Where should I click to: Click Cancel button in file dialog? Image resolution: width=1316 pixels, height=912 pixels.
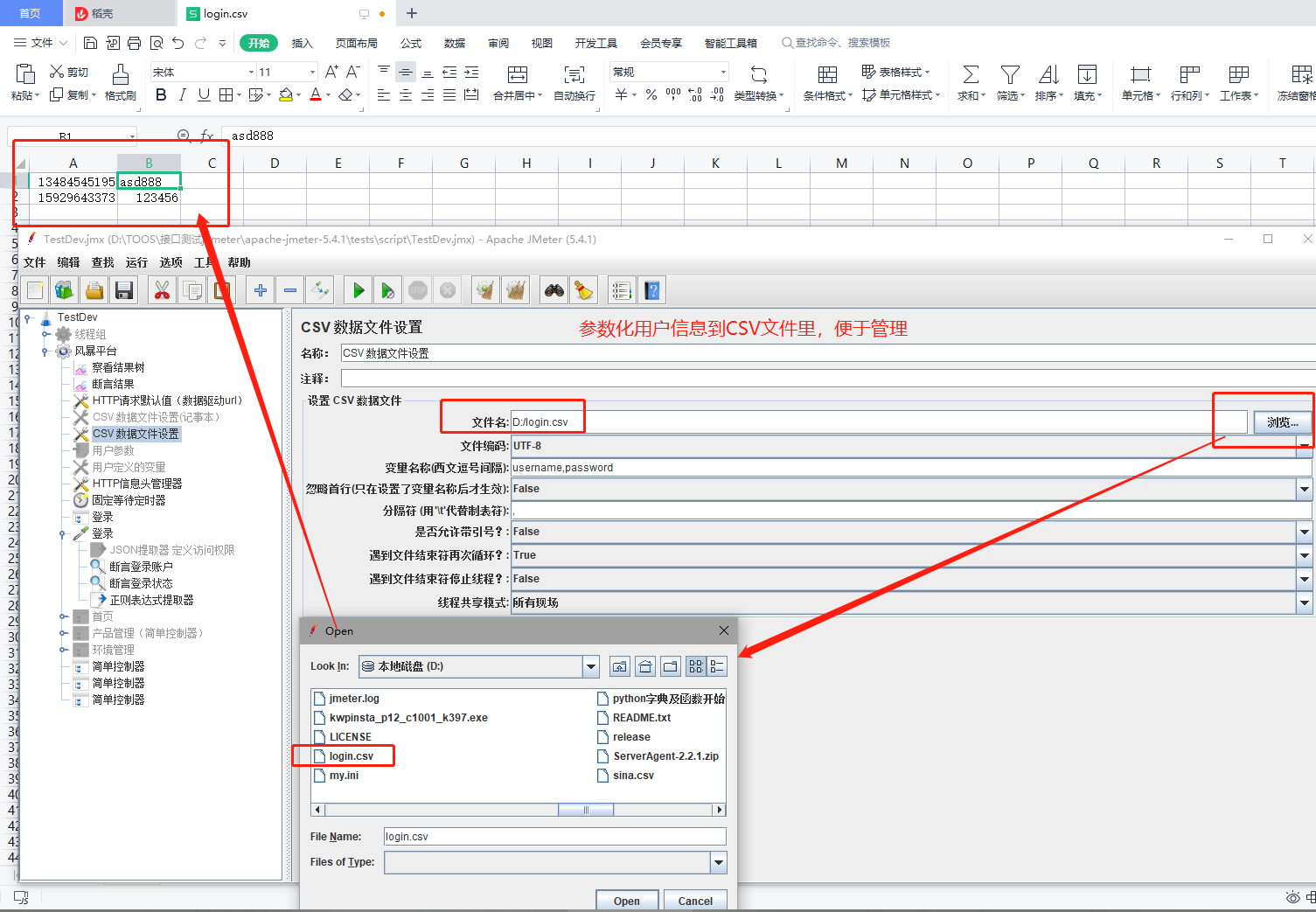pos(695,901)
